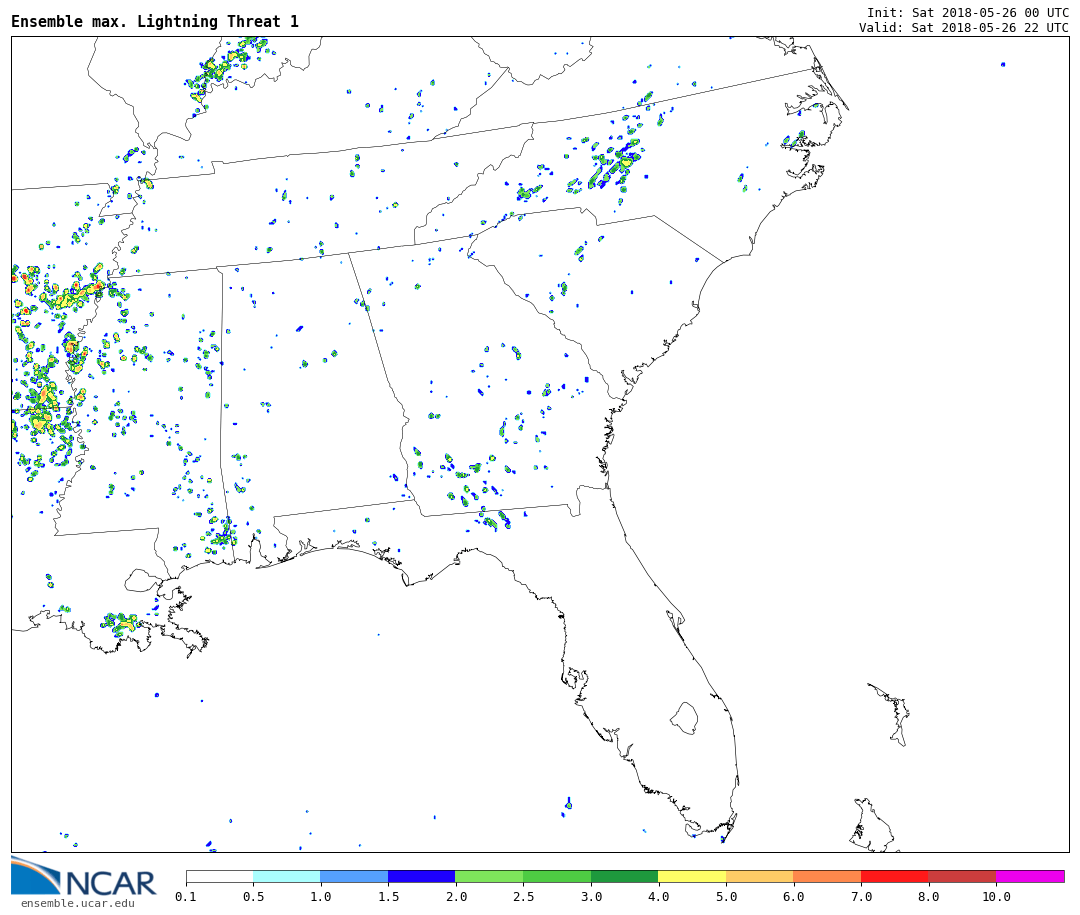Select the yellow 4.0–5.0 colorbar segment
The width and height of the screenshot is (1080, 915).
click(692, 876)
